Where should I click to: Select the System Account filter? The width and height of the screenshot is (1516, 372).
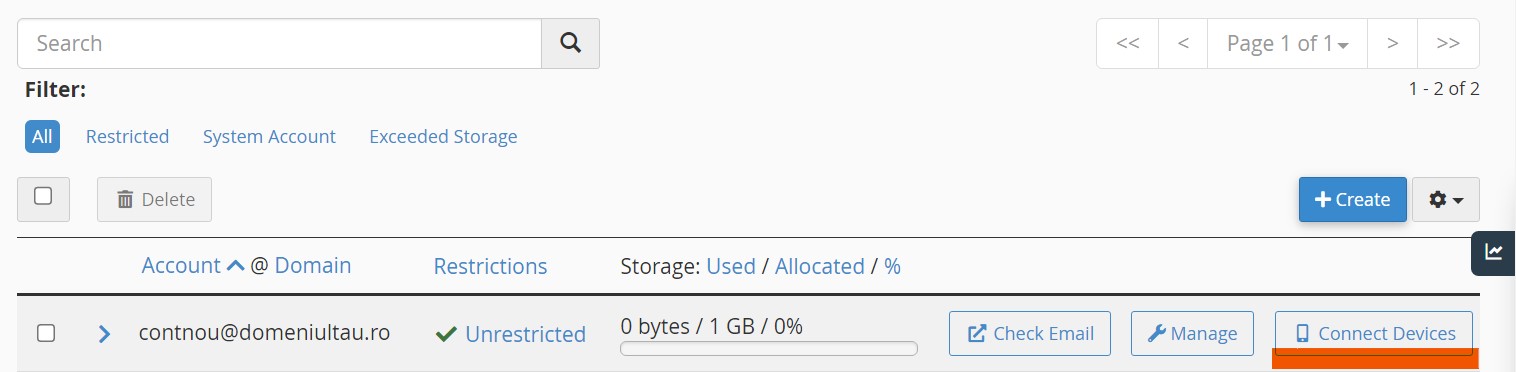(269, 136)
